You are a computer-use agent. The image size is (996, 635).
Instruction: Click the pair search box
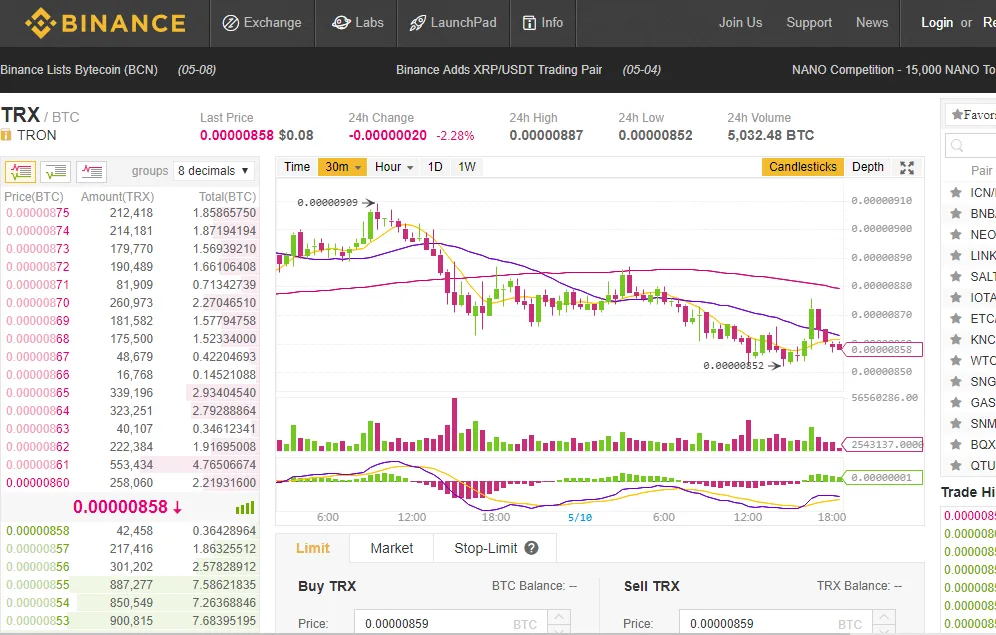[x=971, y=146]
